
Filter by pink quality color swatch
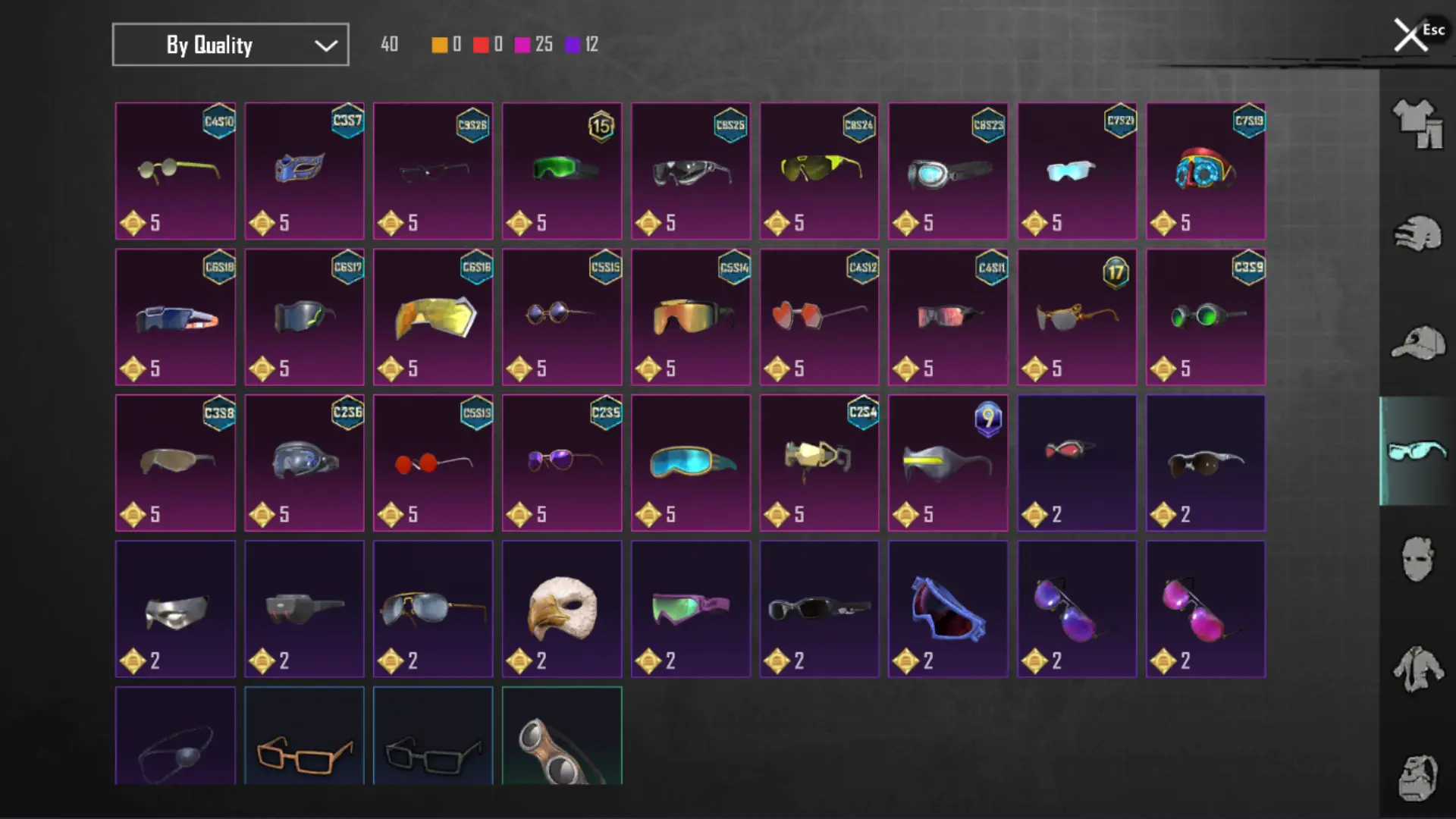[522, 45]
